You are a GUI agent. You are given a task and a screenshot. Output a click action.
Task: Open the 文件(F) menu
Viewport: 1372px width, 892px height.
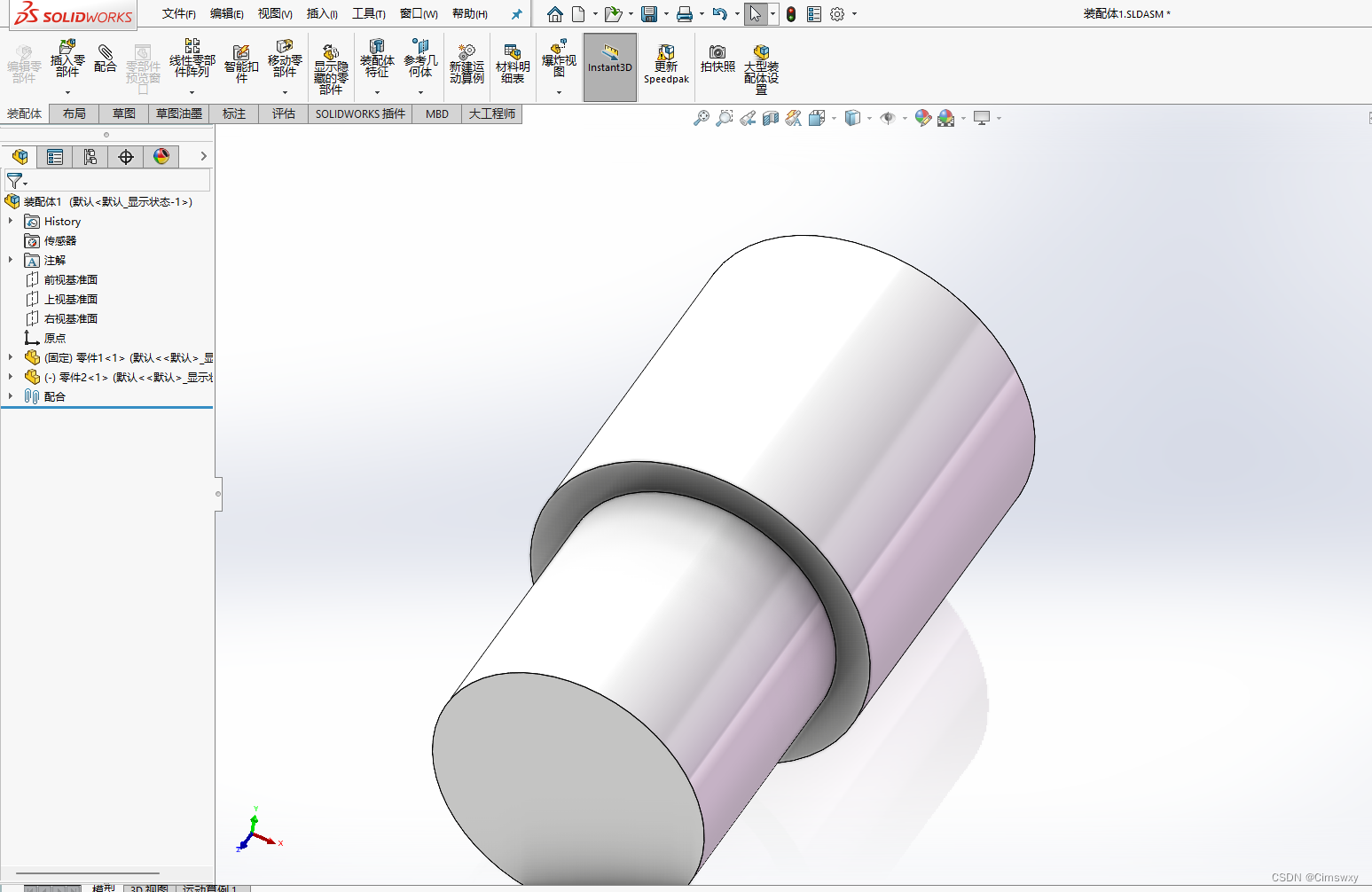pos(179,13)
